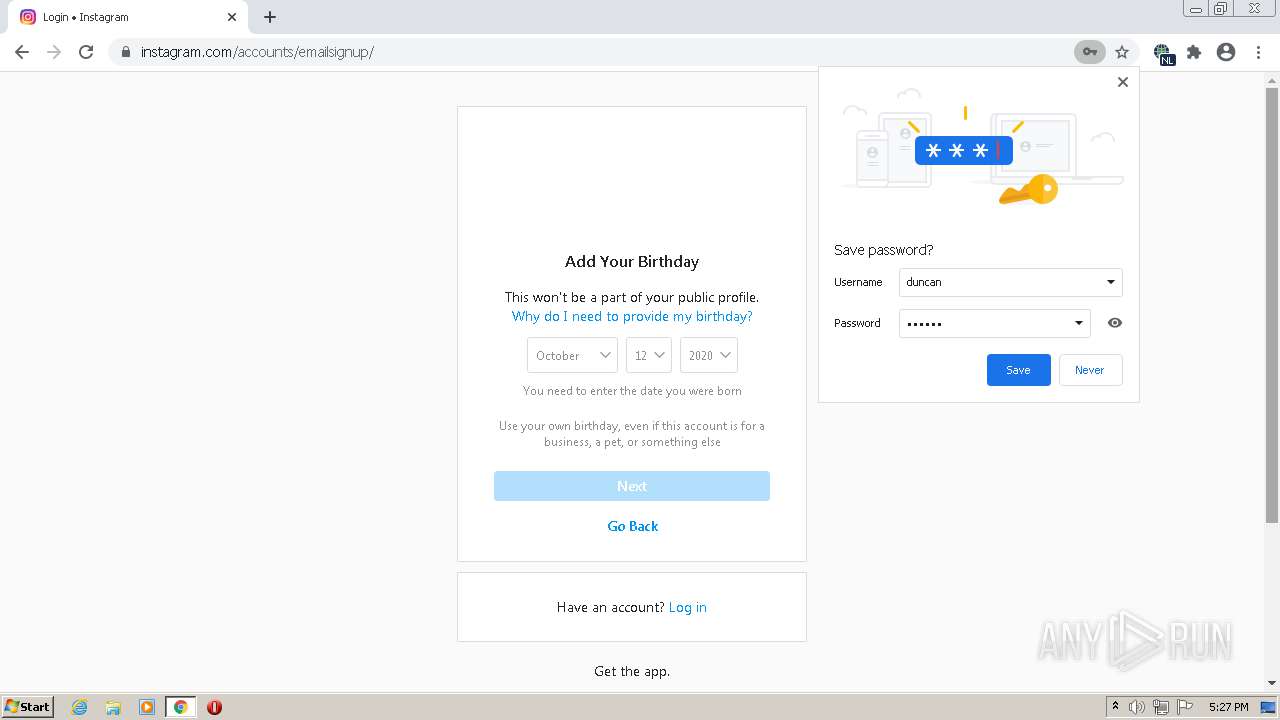Open the NL globe extension icon

click(1162, 53)
